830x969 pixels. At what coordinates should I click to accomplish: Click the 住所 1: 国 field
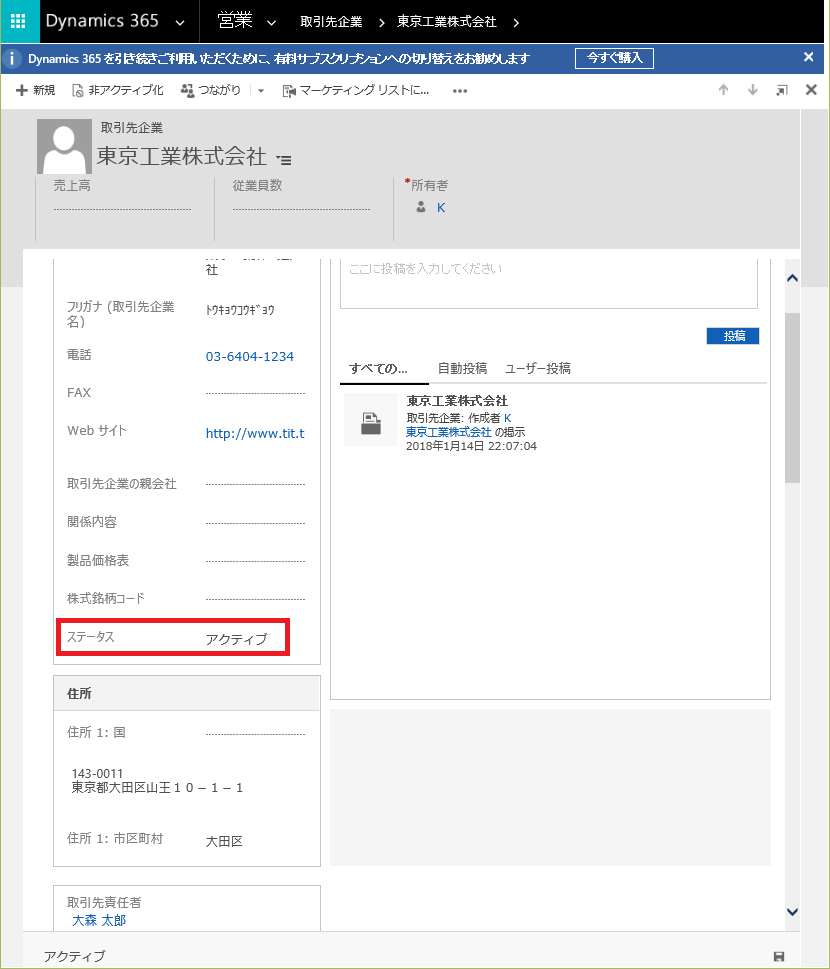click(255, 733)
